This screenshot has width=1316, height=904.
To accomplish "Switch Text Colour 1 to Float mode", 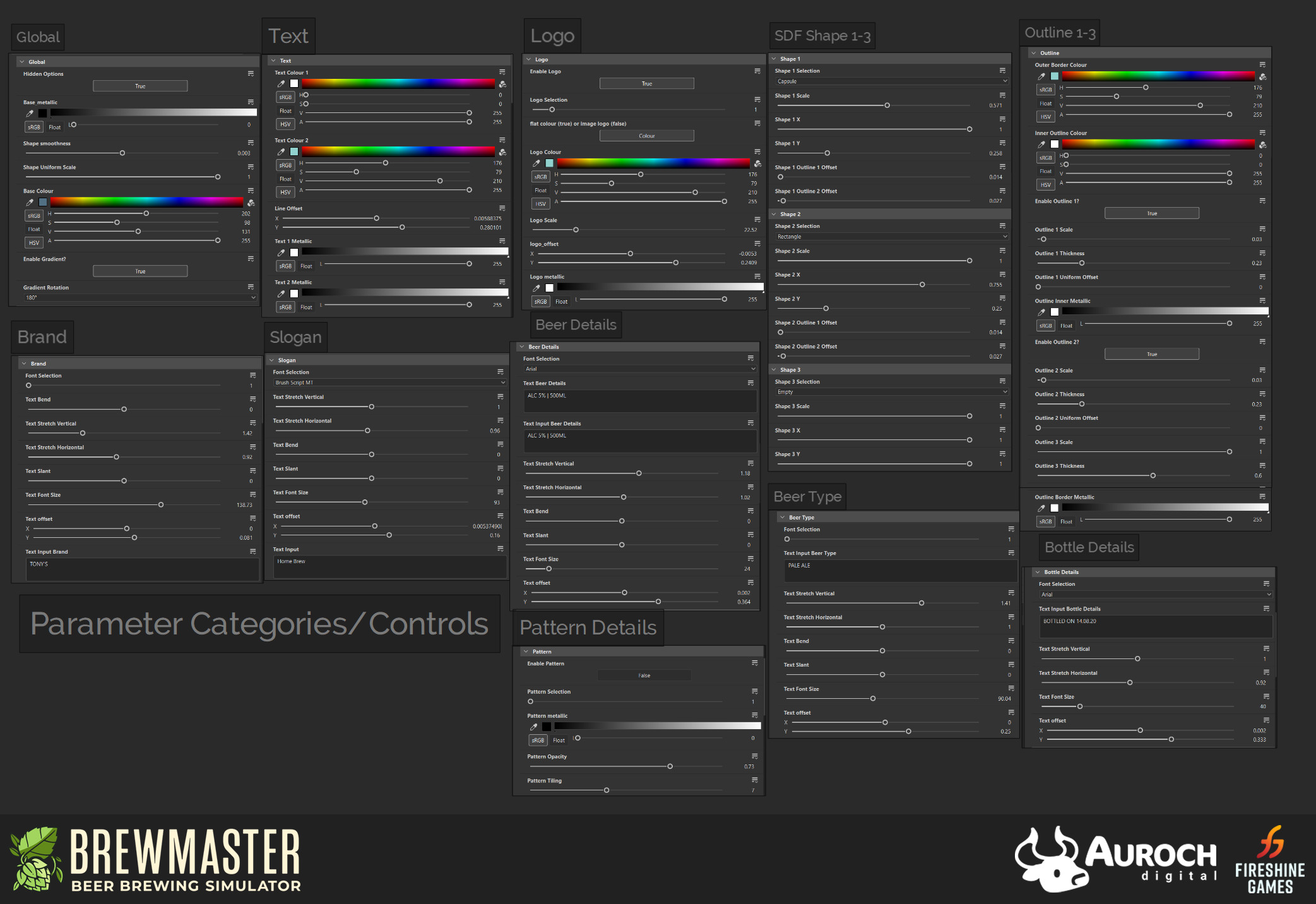I will [285, 110].
